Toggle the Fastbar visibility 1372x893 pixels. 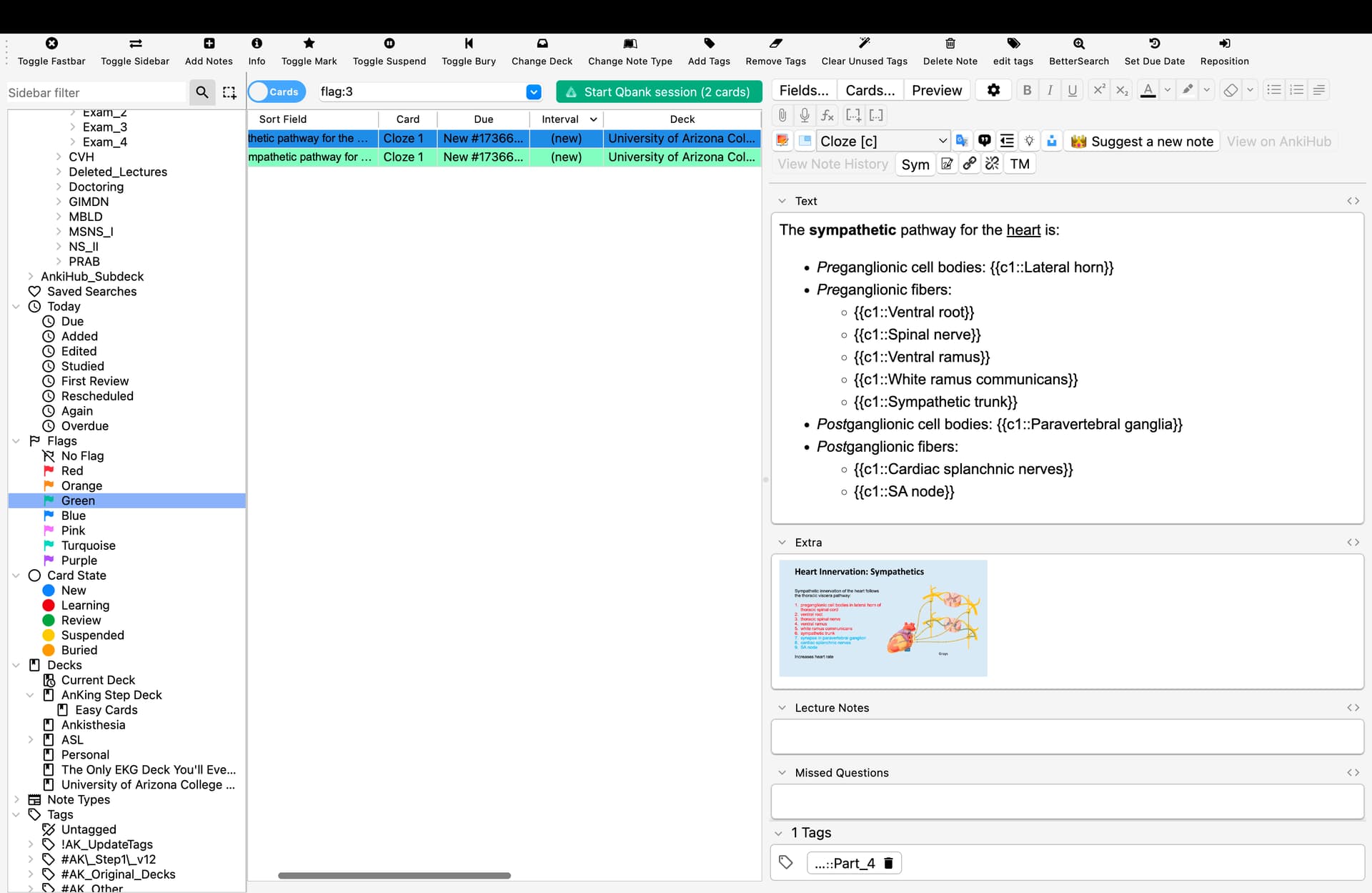(x=51, y=44)
